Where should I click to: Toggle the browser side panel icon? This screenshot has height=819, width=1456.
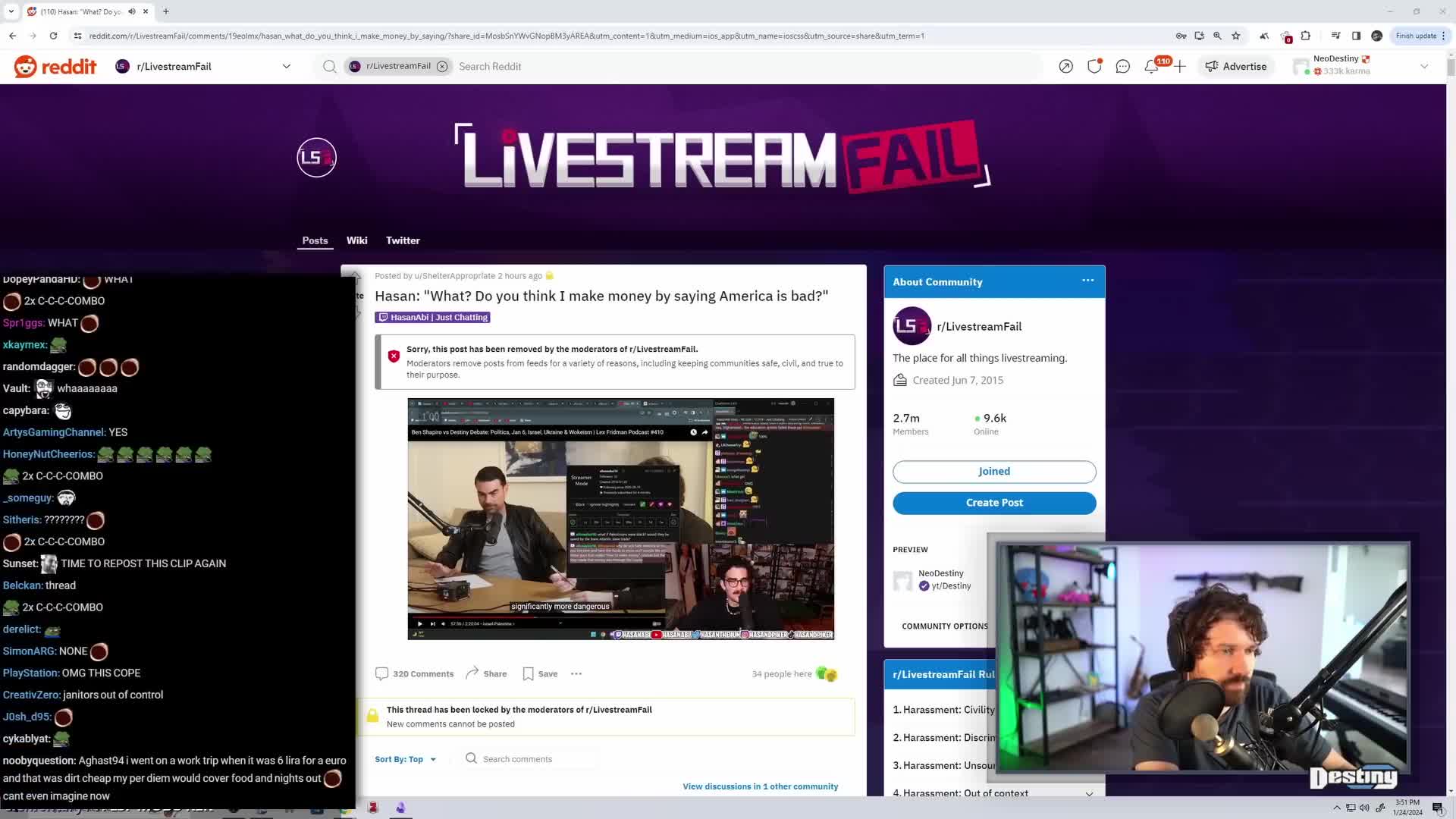(1356, 36)
